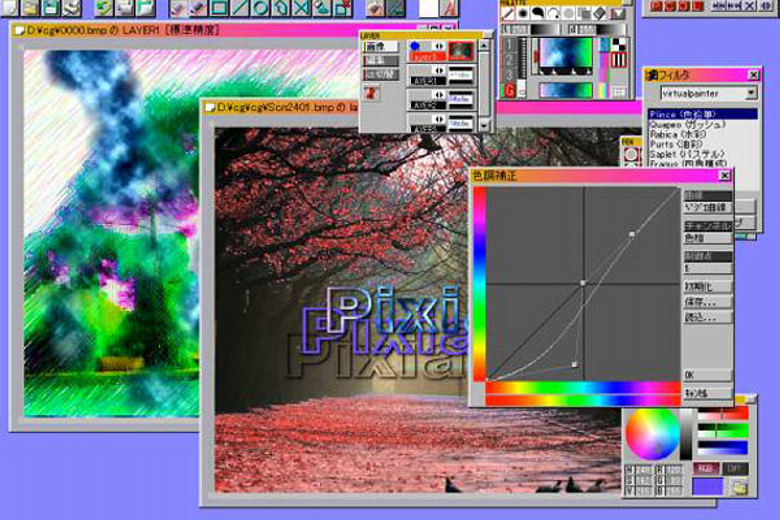Select the circle shape tool icon
Screen dimensions: 780x520
point(261,7)
